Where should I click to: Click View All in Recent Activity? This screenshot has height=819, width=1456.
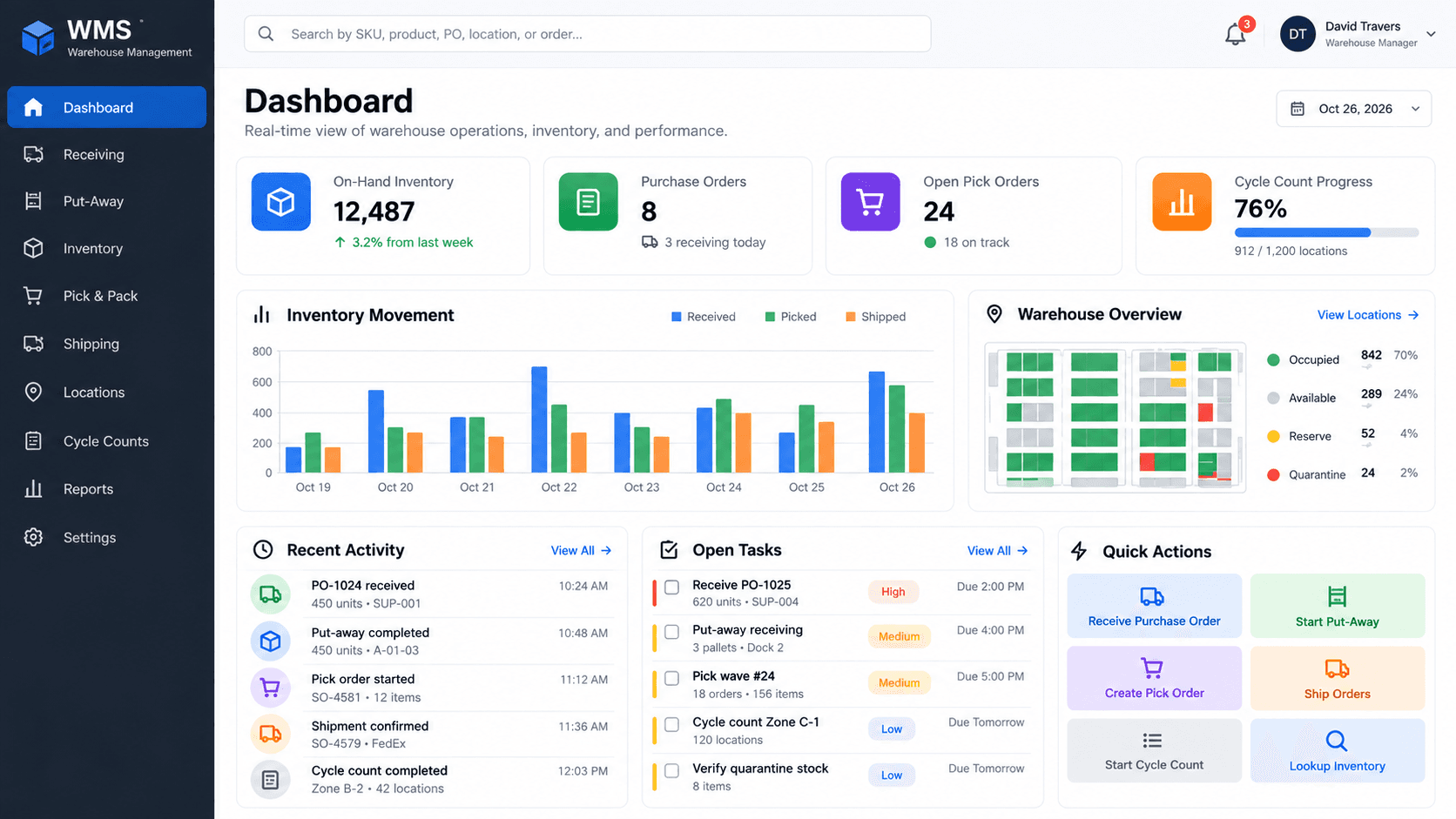pyautogui.click(x=581, y=551)
